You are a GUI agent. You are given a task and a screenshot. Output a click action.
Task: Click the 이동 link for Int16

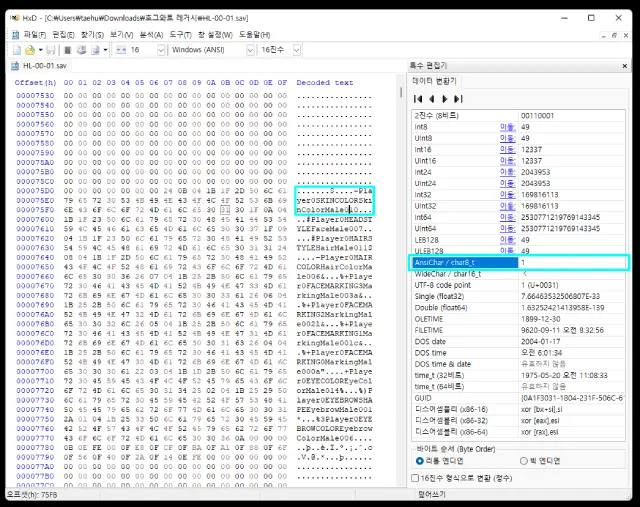tap(508, 149)
